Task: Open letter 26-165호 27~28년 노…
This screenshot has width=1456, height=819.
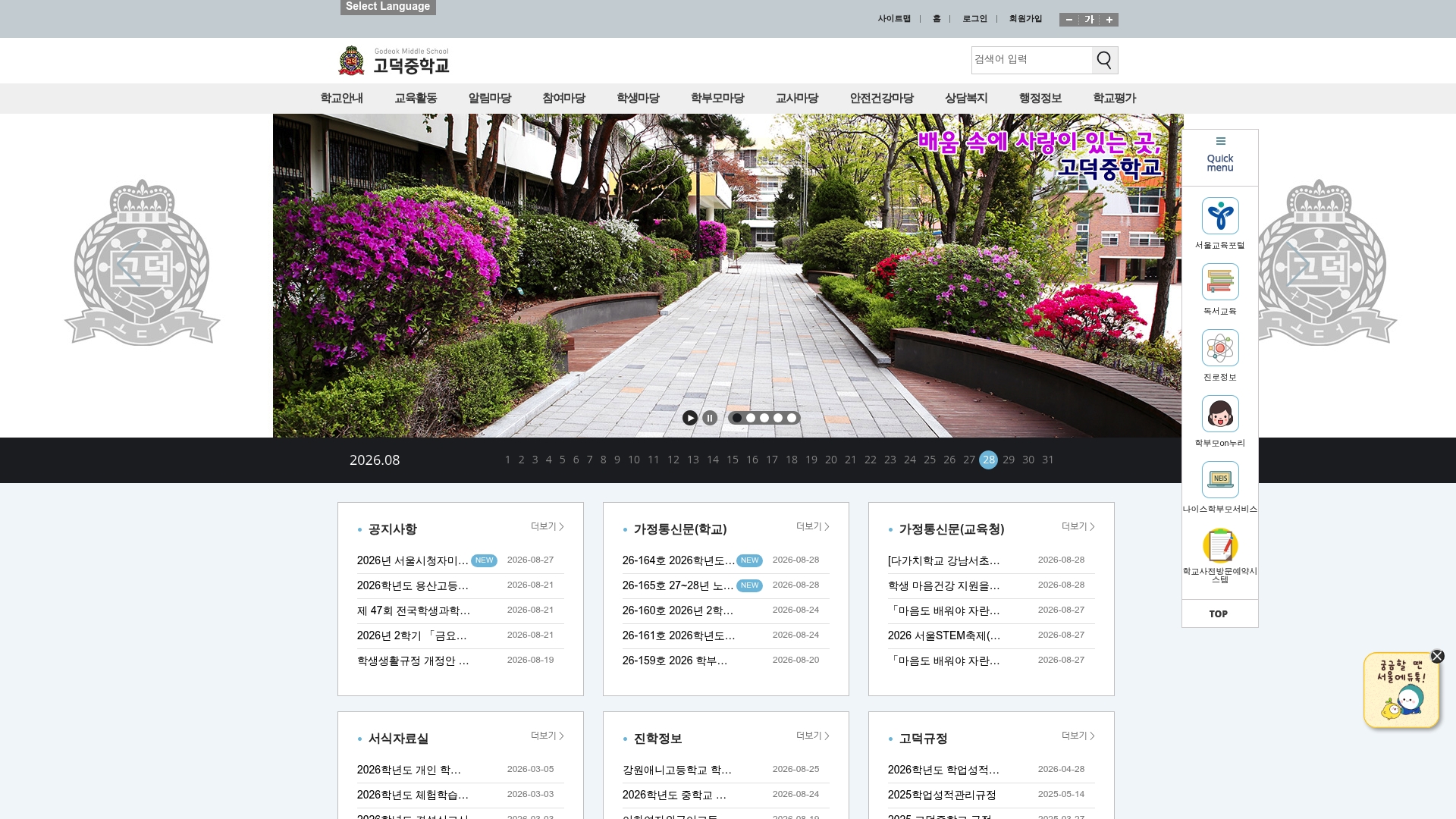Action: 678,586
